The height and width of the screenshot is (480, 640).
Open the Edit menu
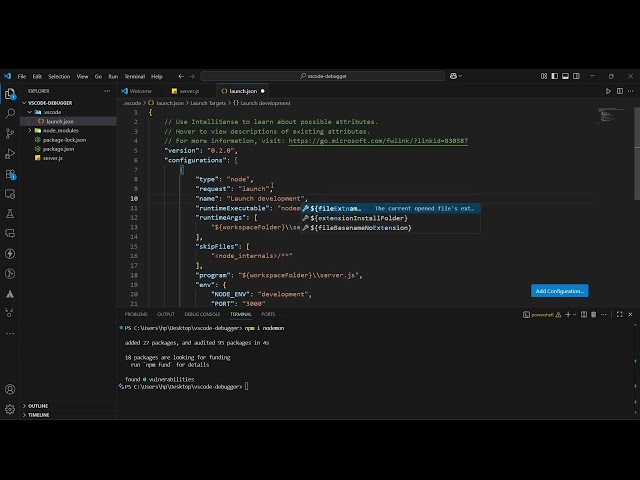click(x=37, y=76)
